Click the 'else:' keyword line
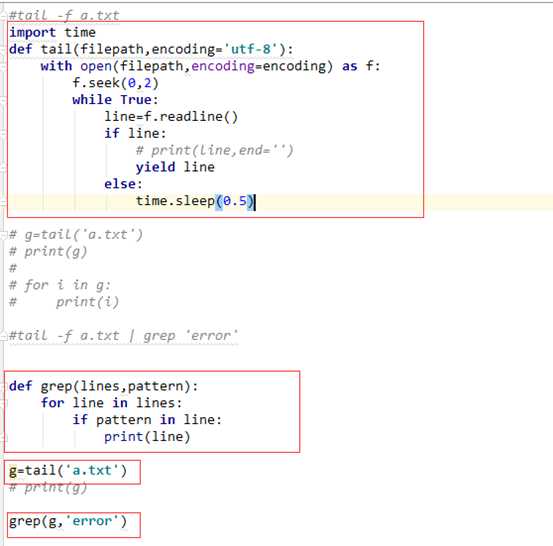Image resolution: width=553 pixels, height=546 pixels. click(x=123, y=184)
